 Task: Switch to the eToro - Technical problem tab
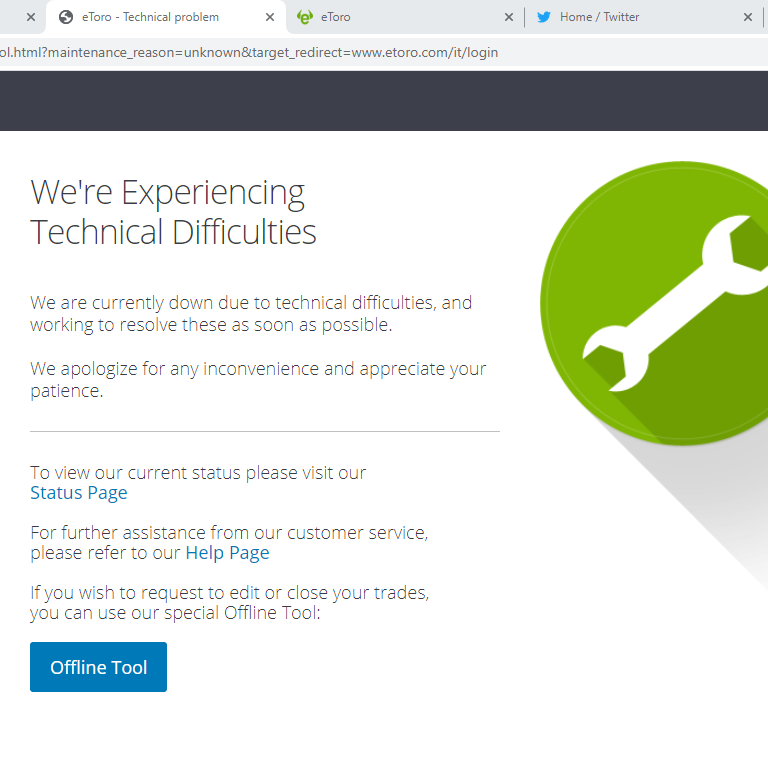(165, 17)
